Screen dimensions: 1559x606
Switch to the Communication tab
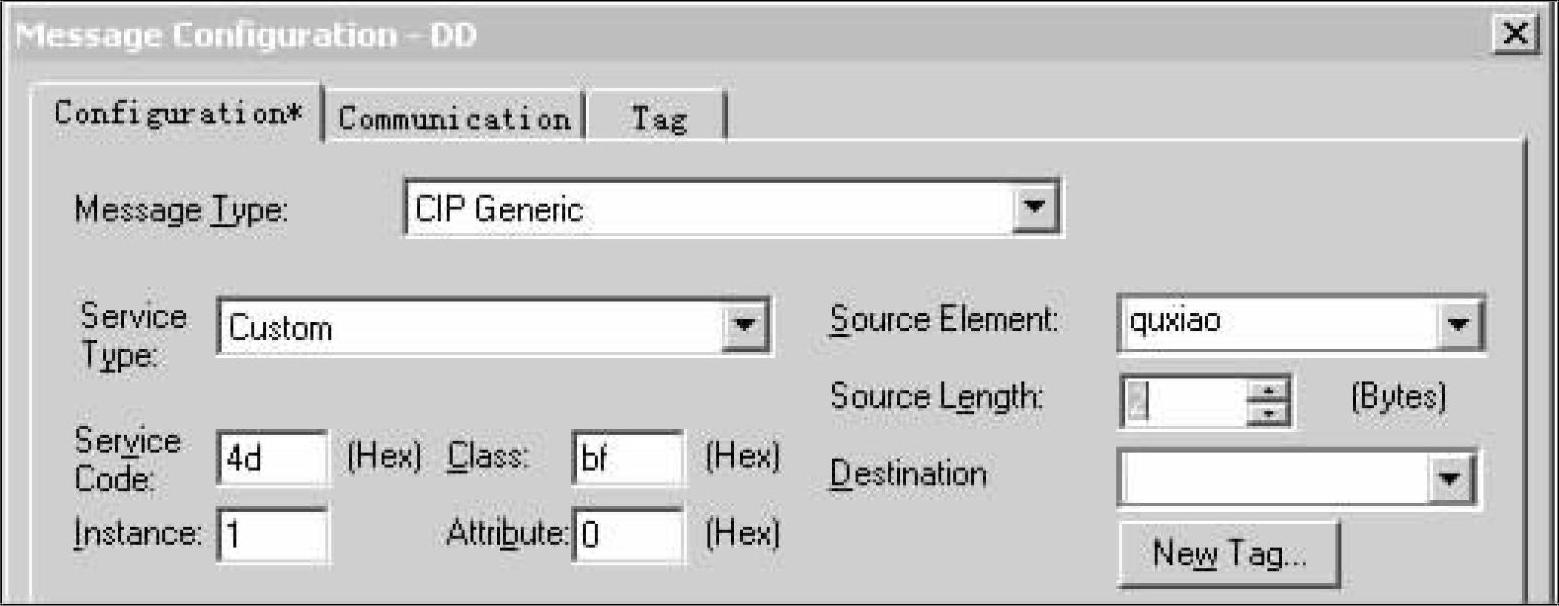(454, 118)
